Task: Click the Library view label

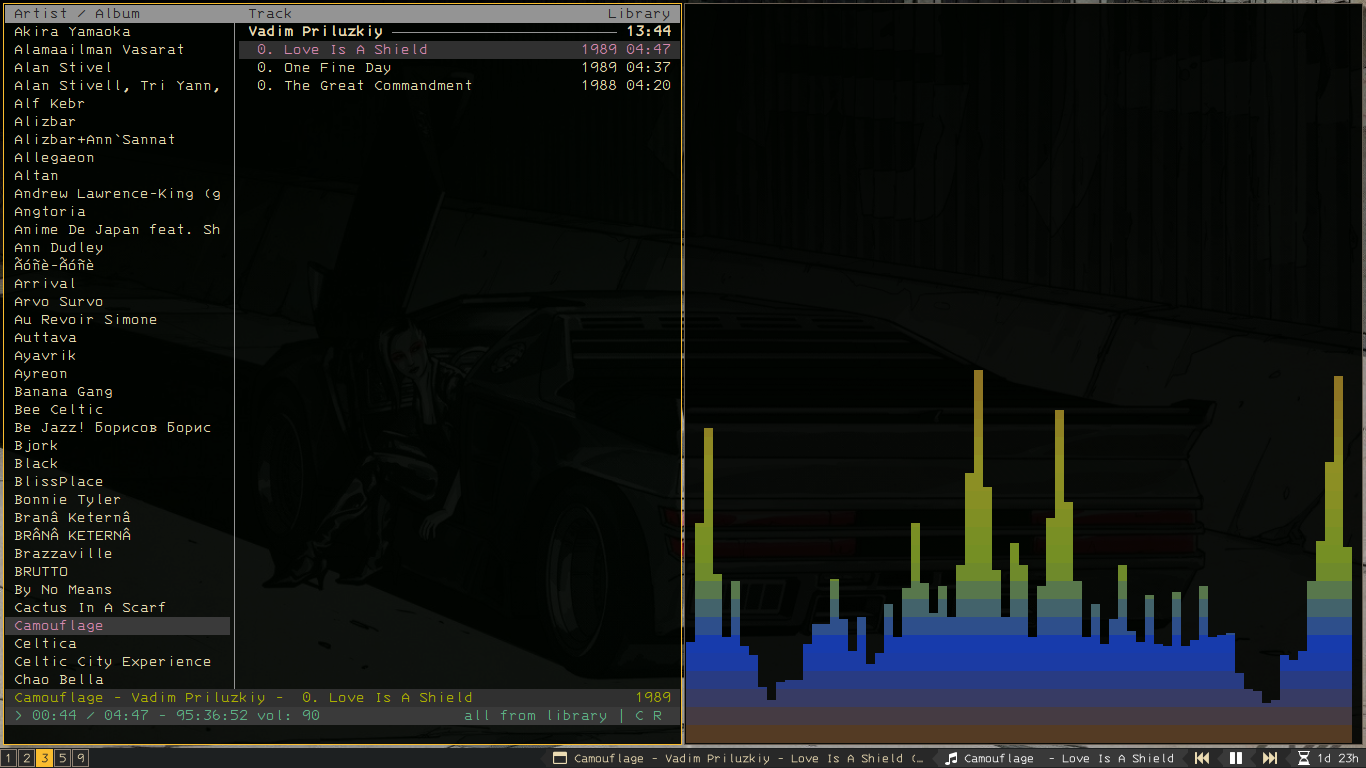Action: (x=639, y=14)
